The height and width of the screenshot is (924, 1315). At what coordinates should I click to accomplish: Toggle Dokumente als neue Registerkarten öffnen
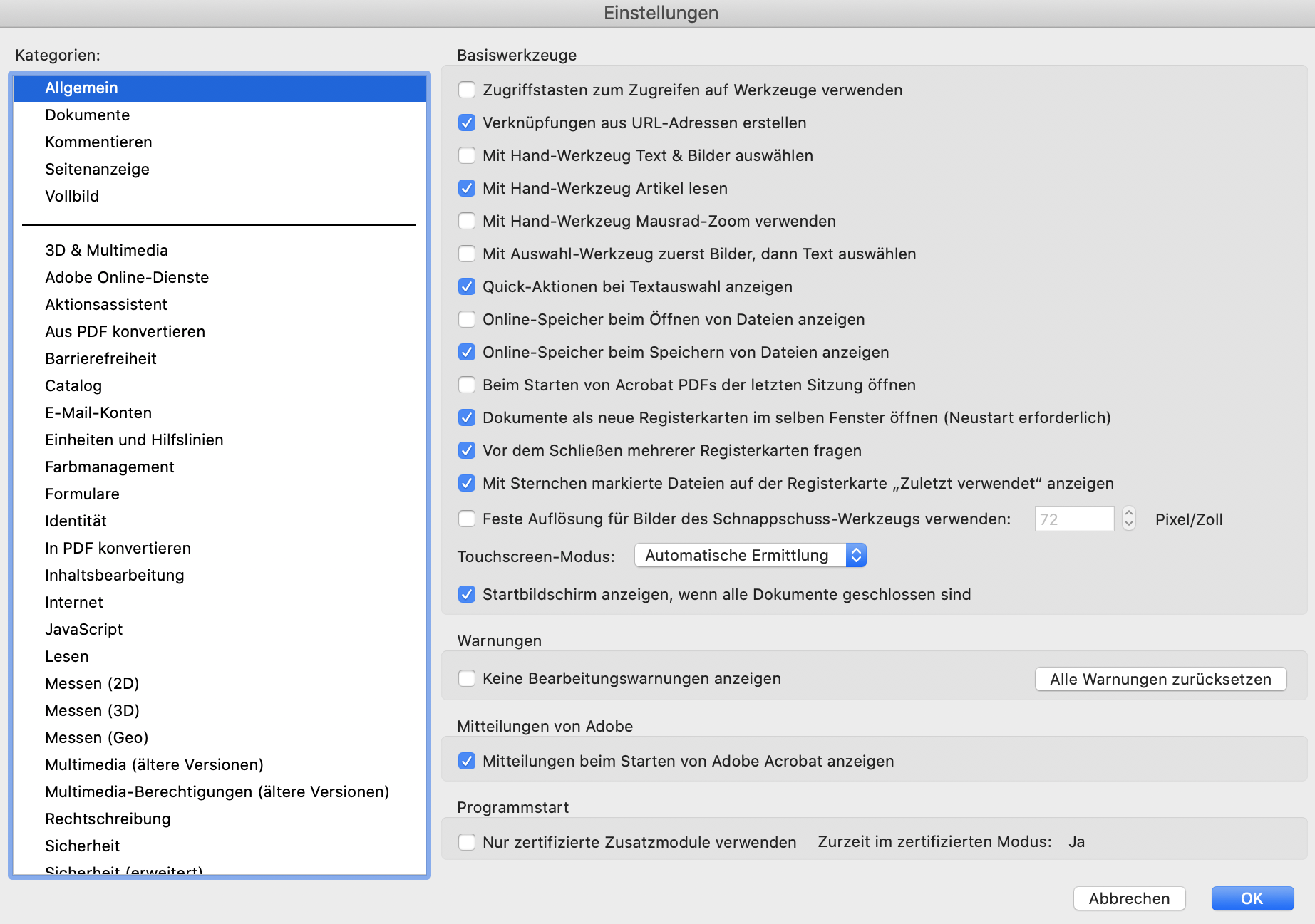point(467,417)
